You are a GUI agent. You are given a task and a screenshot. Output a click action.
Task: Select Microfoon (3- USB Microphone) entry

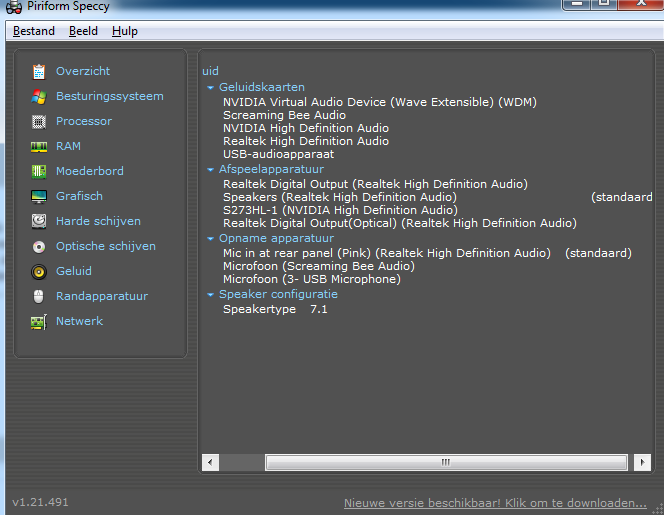point(312,279)
